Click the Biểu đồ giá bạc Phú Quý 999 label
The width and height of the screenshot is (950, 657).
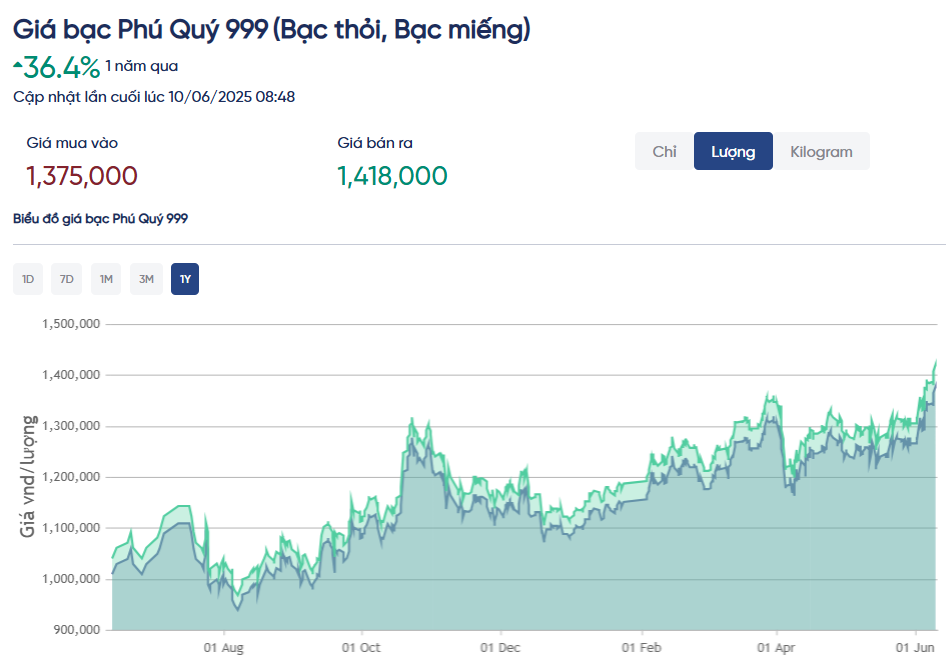click(100, 218)
